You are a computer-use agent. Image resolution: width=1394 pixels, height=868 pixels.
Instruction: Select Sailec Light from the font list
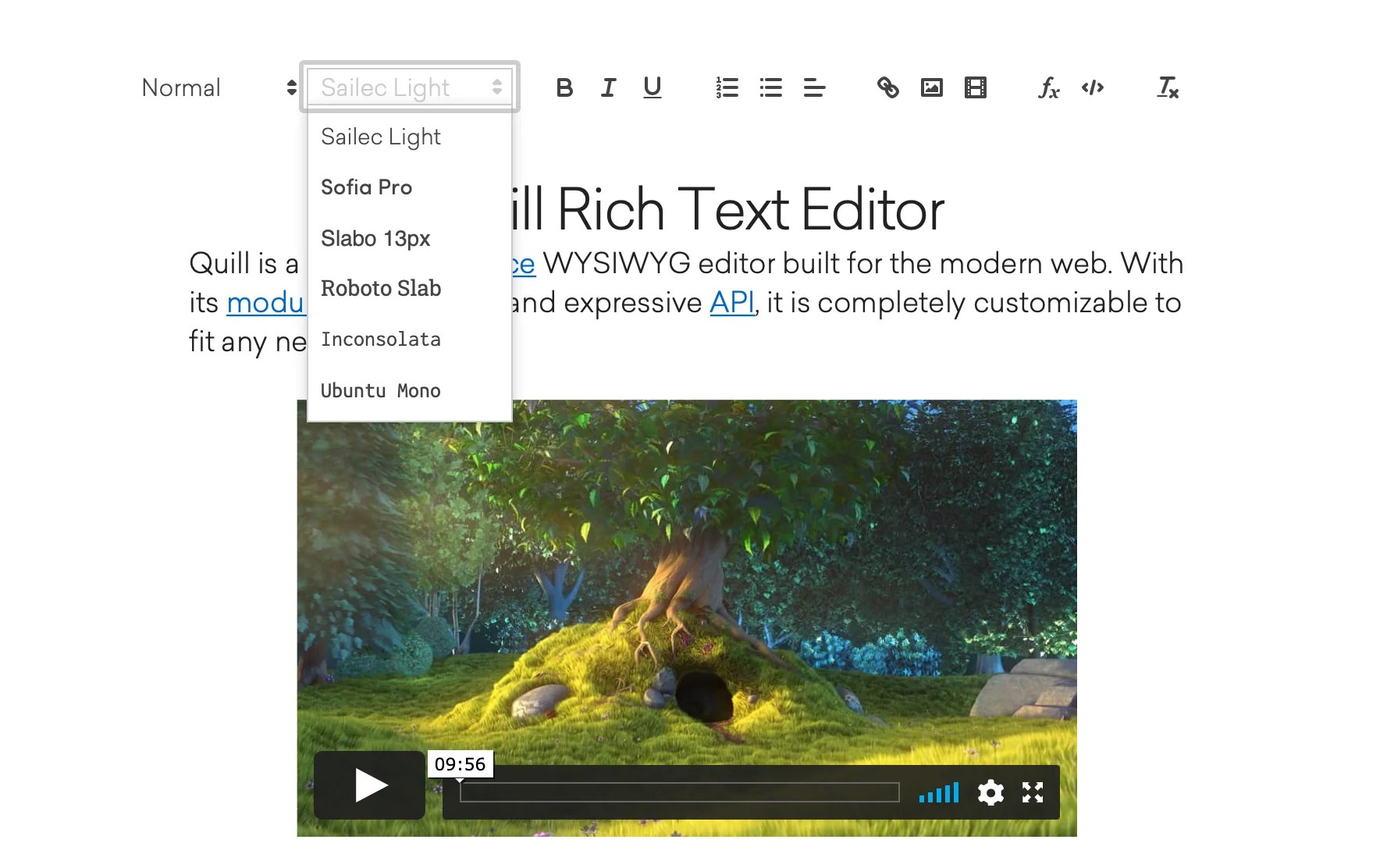410,137
